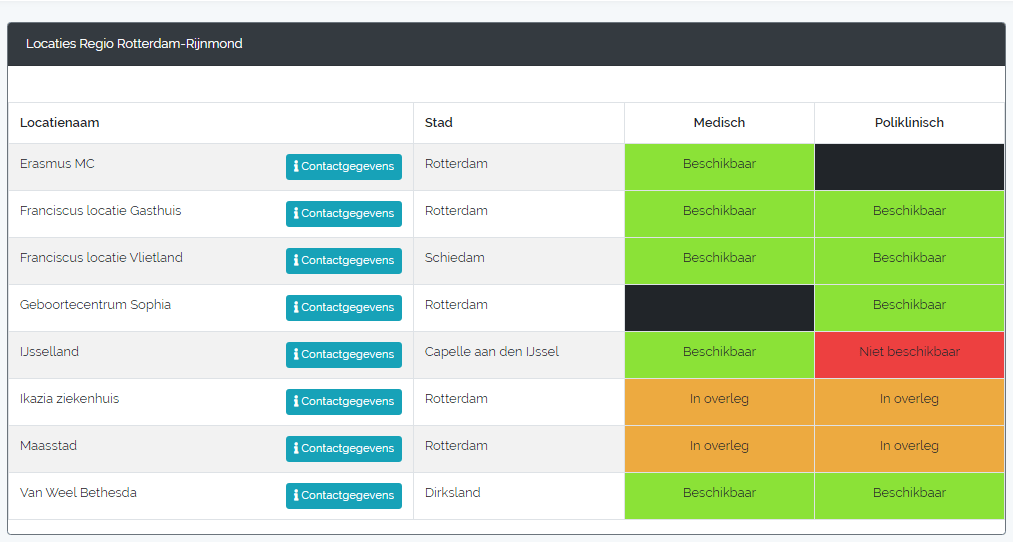
Task: Click Erasmus MC black Poliklinisch cell
Action: pos(909,167)
